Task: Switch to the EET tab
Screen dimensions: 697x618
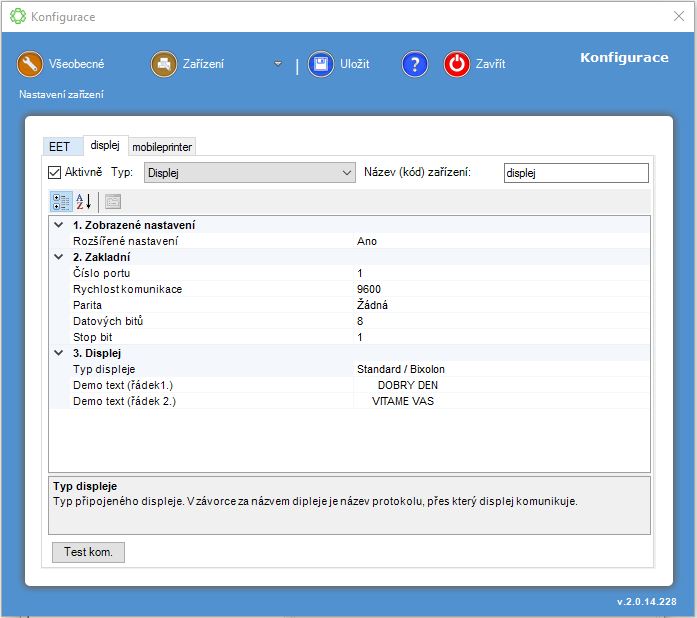Action: tap(60, 147)
